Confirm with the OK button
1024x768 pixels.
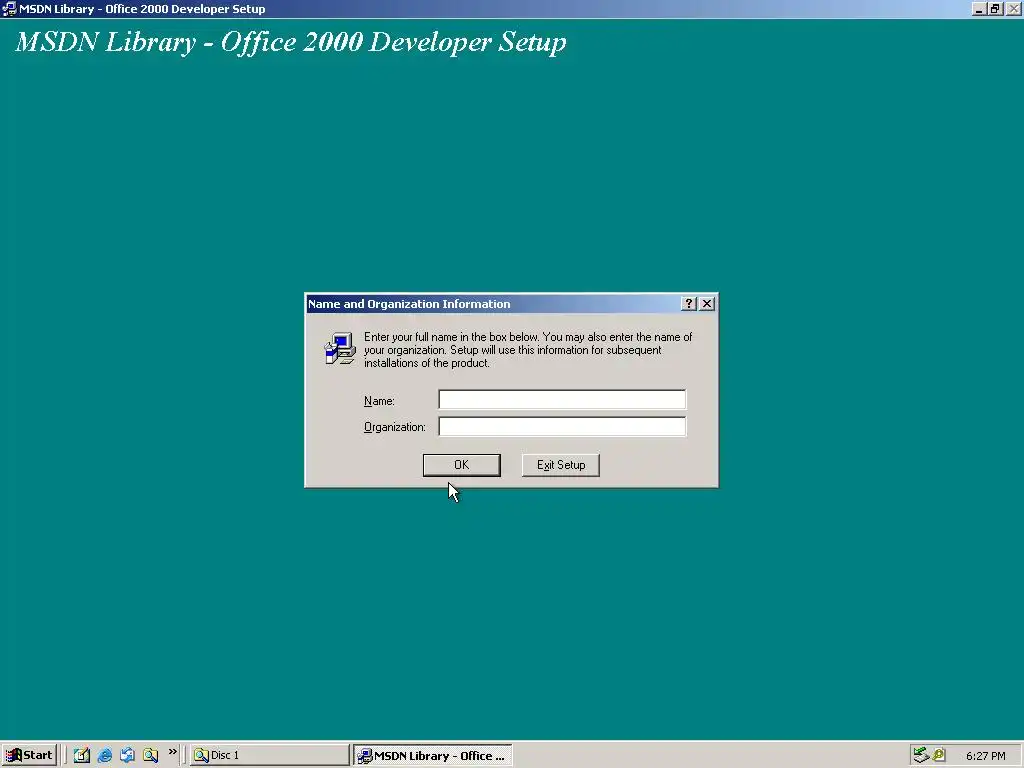pyautogui.click(x=462, y=465)
